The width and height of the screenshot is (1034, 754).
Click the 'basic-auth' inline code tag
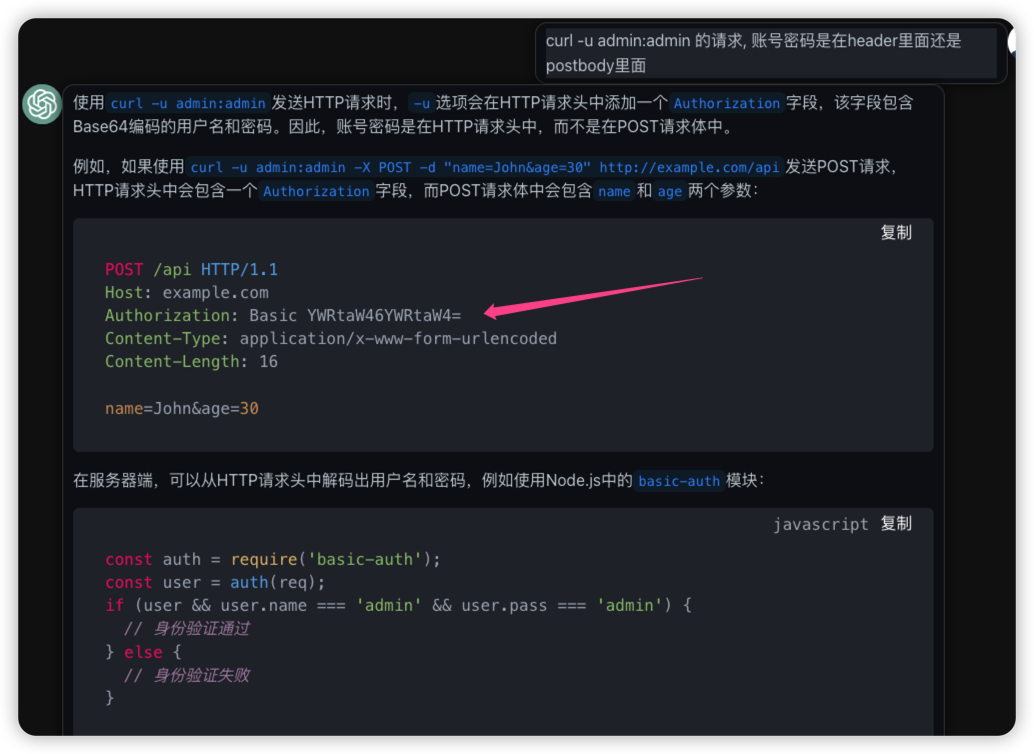679,481
